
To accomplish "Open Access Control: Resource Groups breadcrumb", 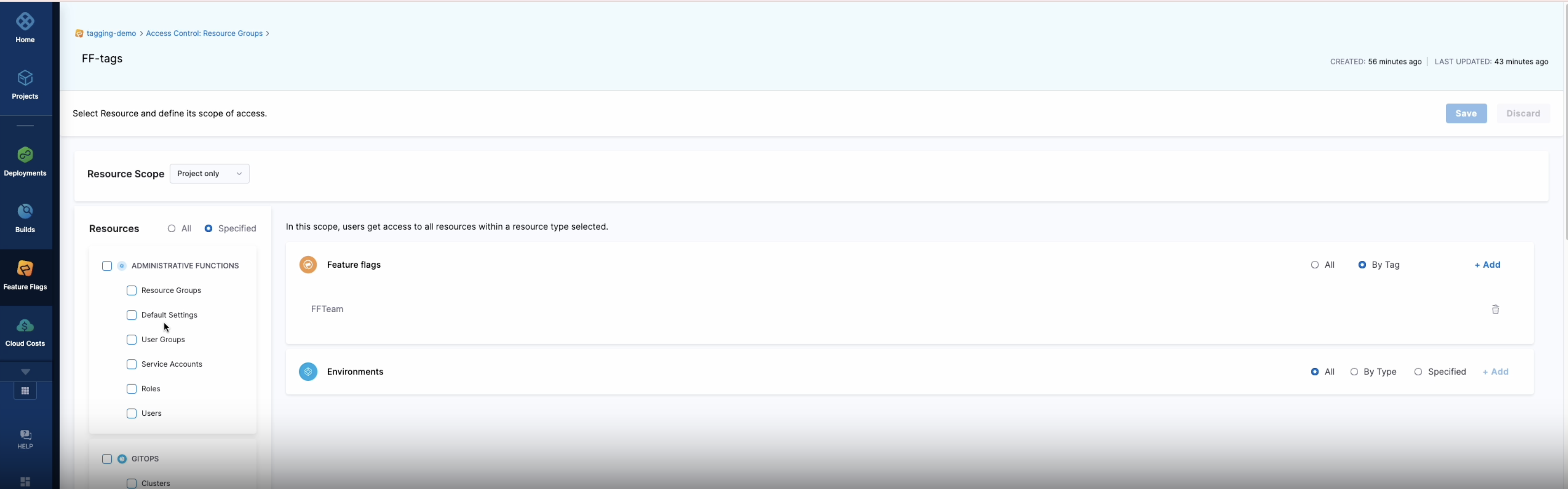I will click(x=204, y=34).
